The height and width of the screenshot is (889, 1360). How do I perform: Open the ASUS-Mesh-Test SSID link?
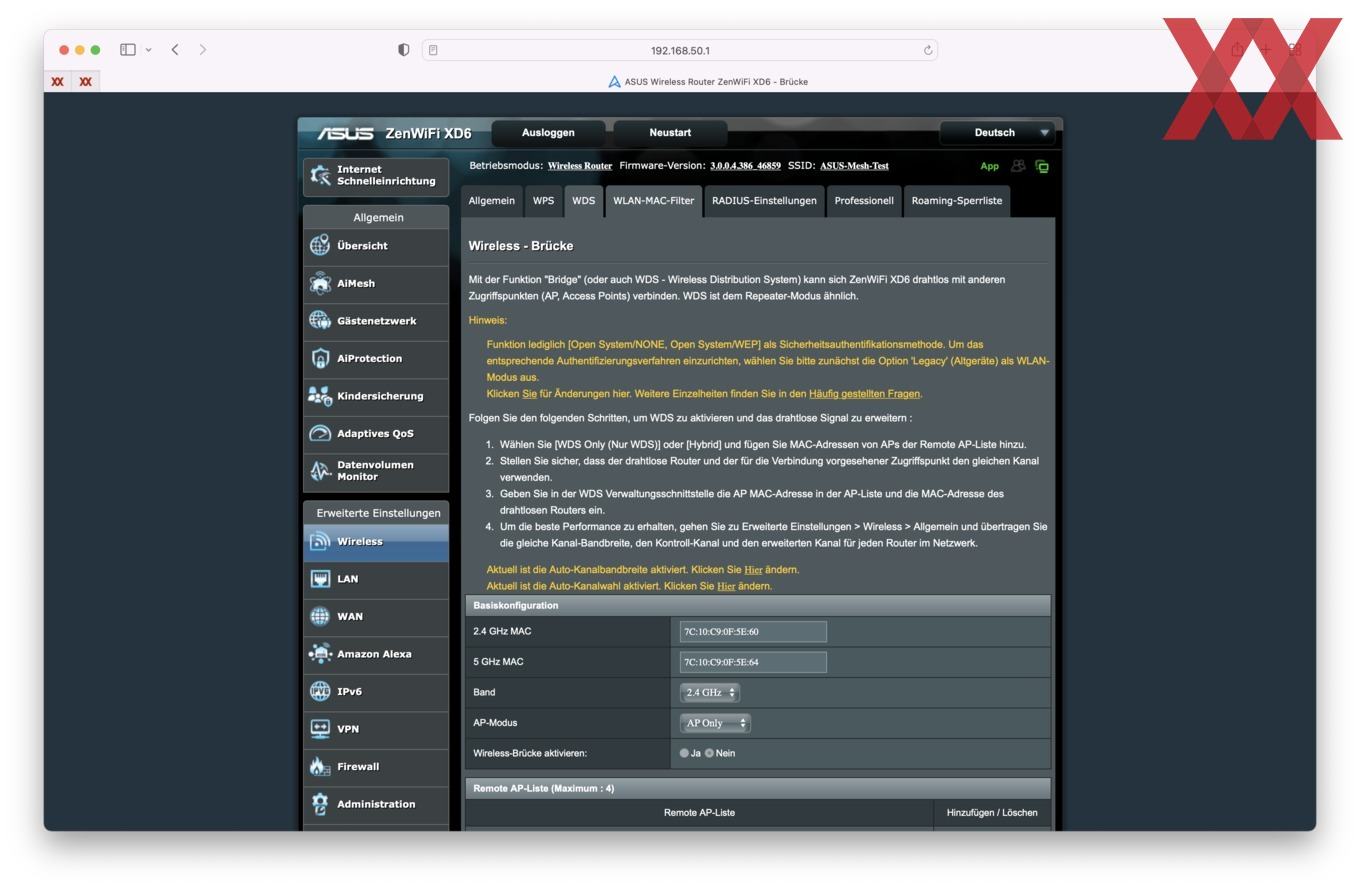(854, 166)
